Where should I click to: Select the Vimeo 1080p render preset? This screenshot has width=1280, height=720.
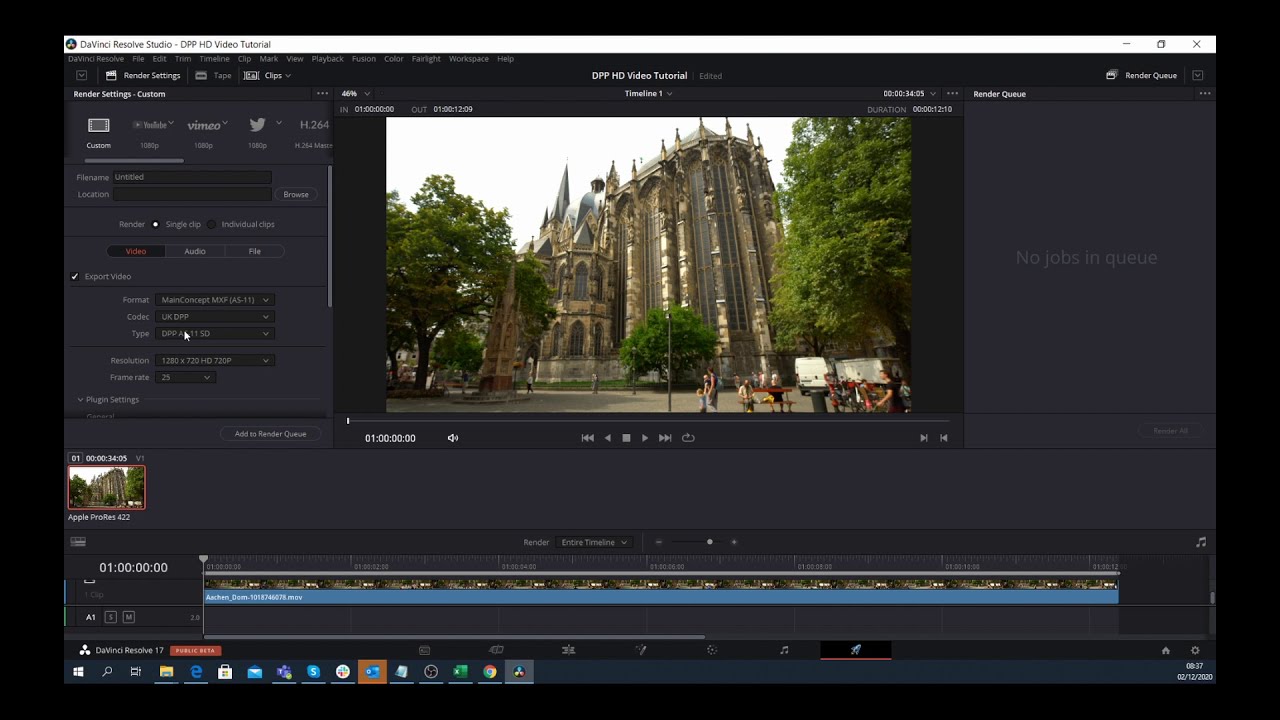click(x=204, y=125)
